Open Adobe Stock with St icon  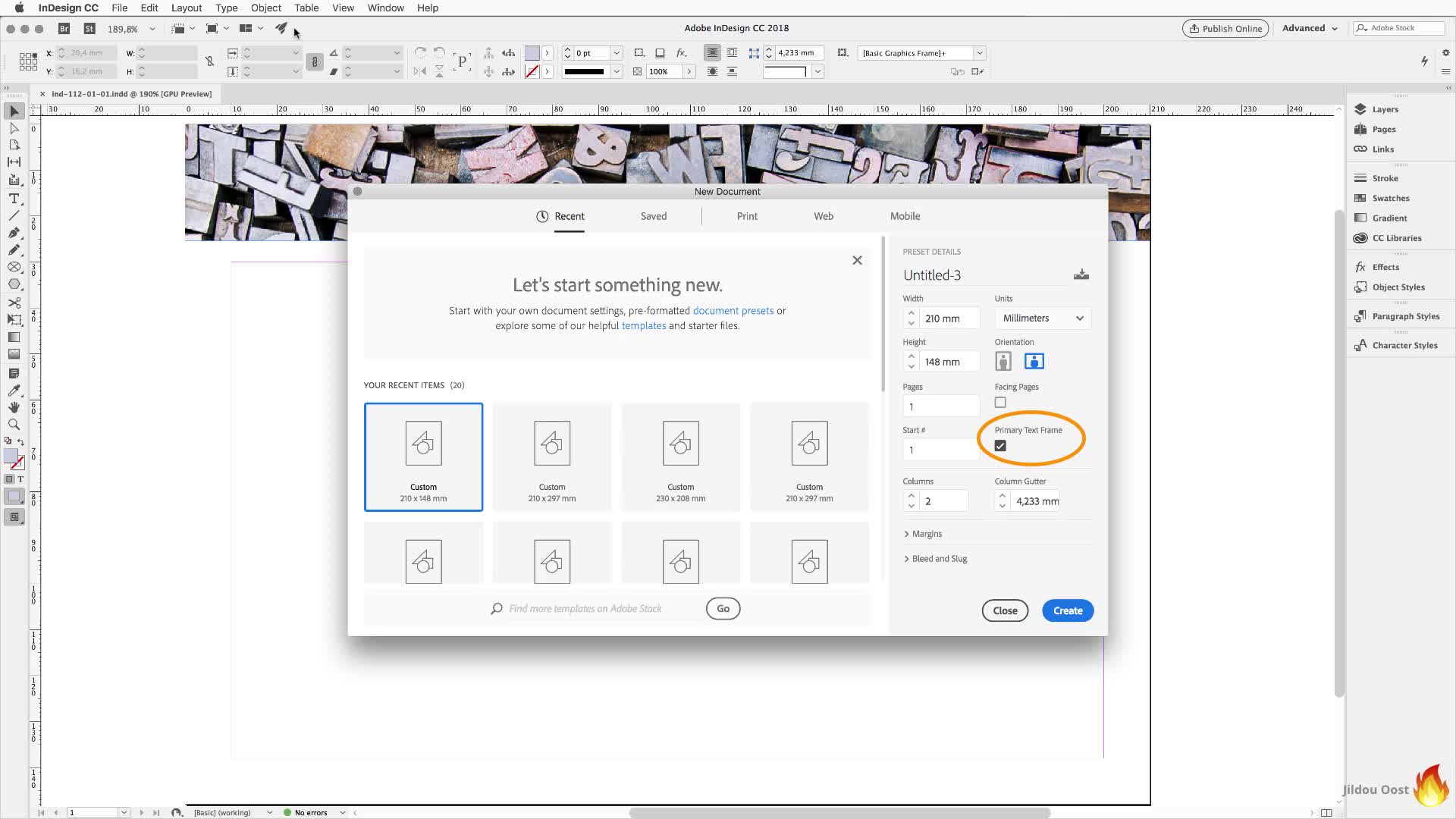89,29
